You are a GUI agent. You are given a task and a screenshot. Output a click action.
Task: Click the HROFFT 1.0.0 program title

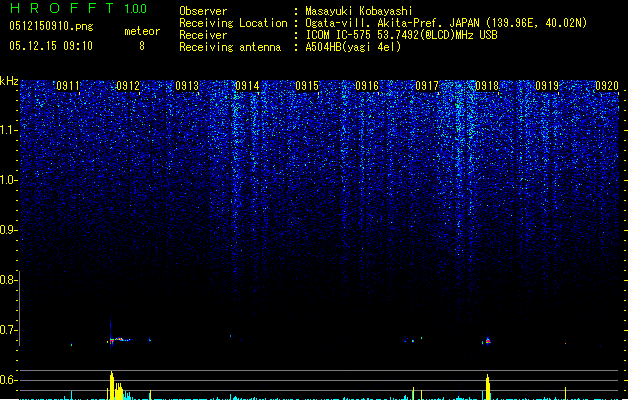point(78,8)
